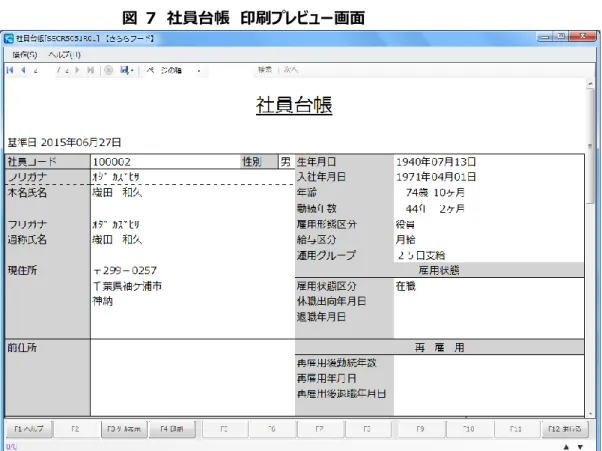Click the 休職出向年月日 label
The image size is (602, 451).
[x=331, y=301]
